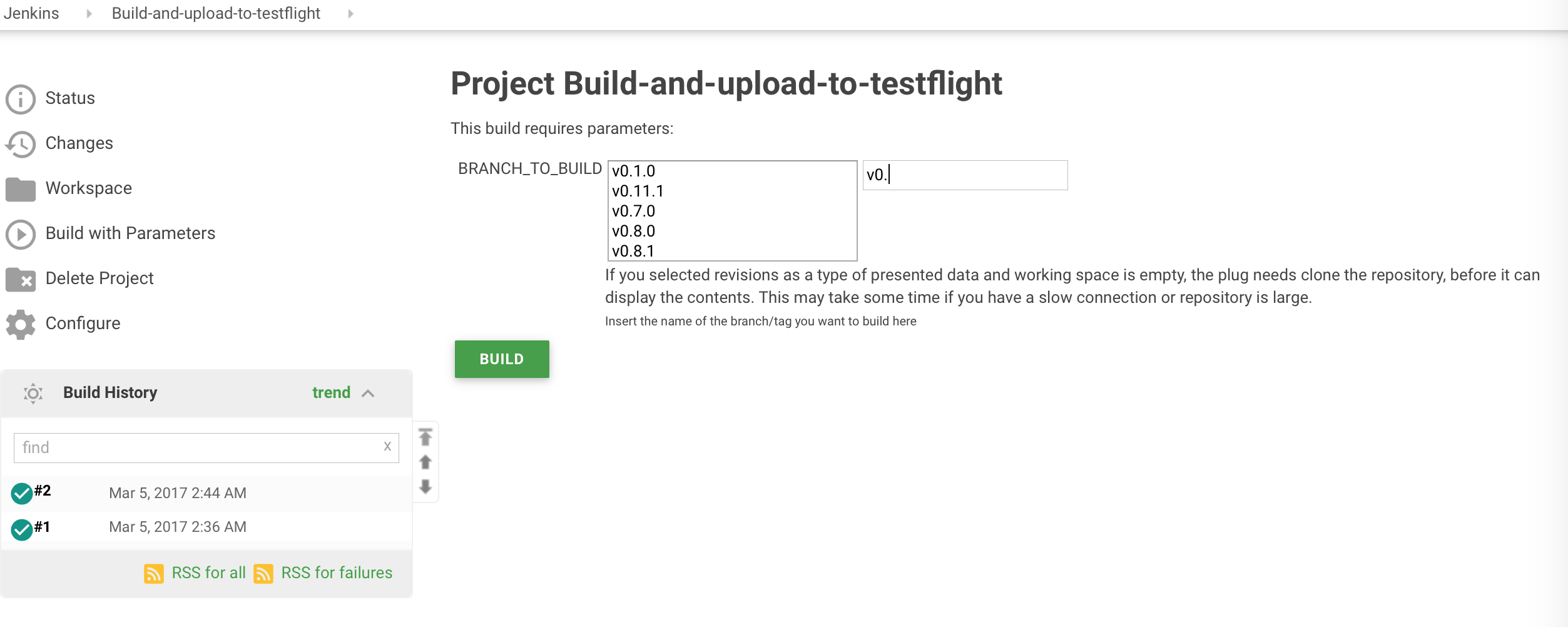Collapse Build History with the chevron
This screenshot has width=1568, height=627.
click(x=368, y=393)
